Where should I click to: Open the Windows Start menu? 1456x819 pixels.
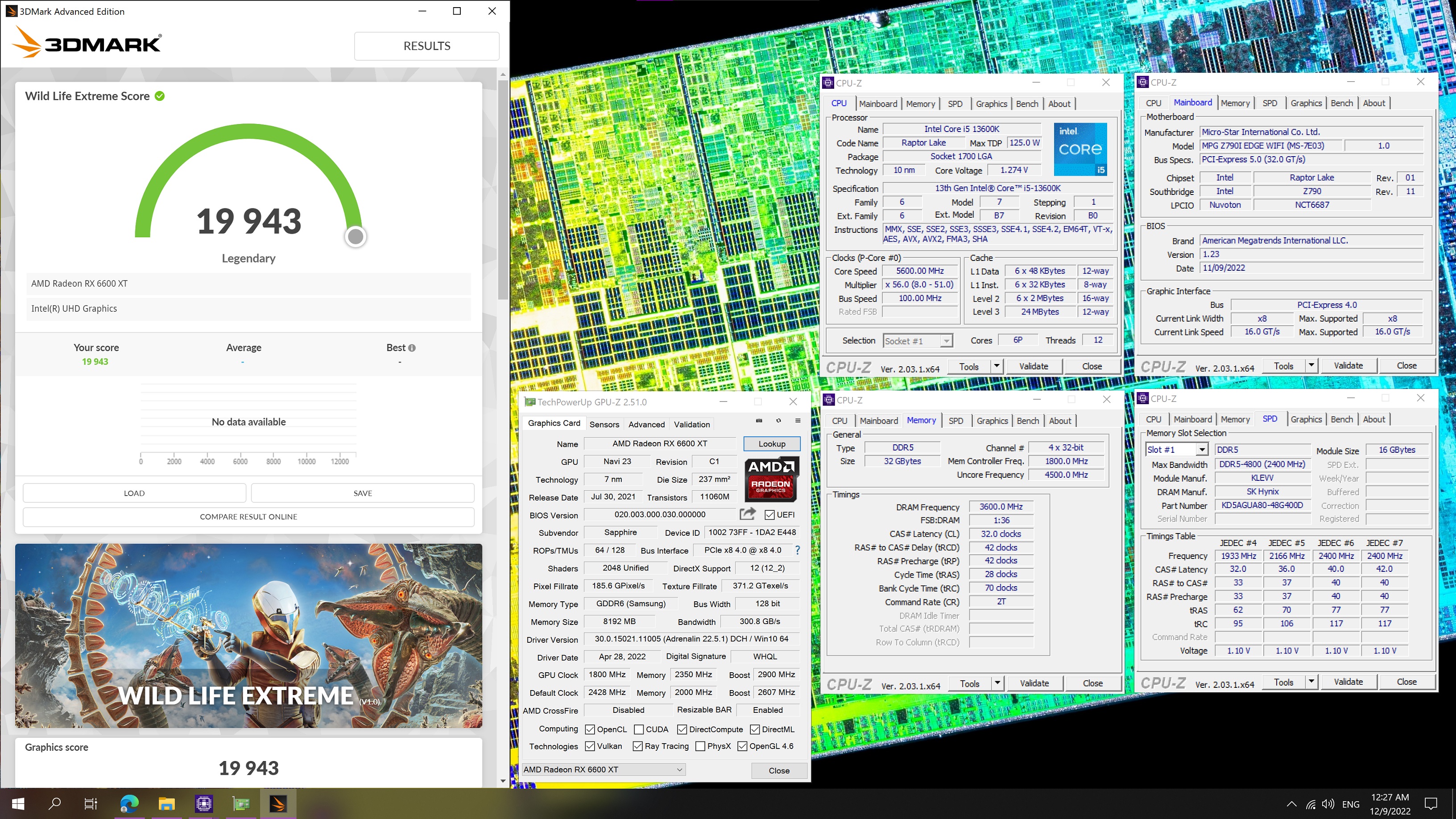coord(17,803)
